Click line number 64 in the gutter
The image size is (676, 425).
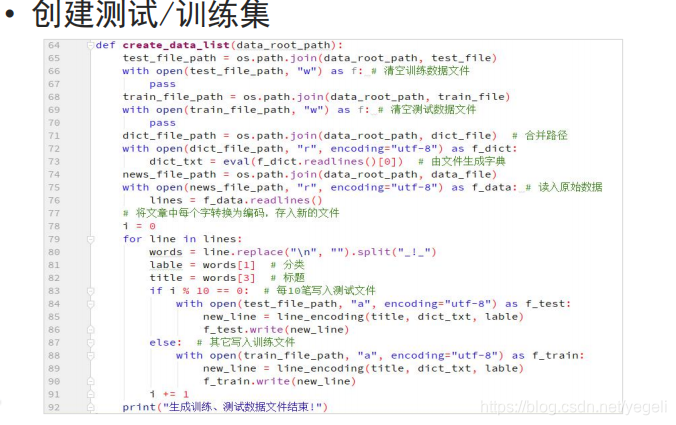54,45
